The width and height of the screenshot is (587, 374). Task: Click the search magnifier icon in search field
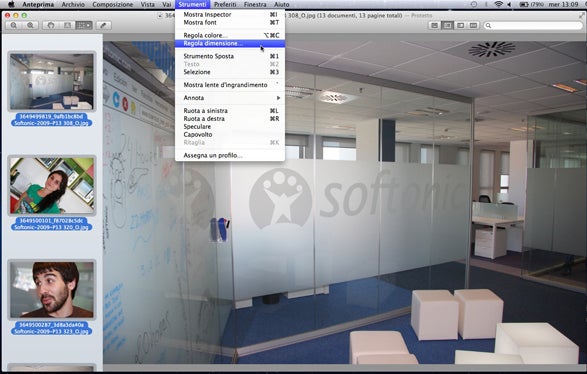tap(488, 25)
